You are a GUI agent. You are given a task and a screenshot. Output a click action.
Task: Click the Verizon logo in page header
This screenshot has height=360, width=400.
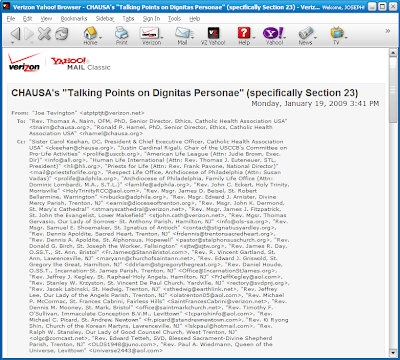point(24,62)
